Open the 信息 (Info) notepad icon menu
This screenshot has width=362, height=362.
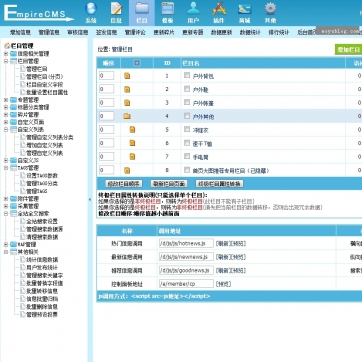pos(116,13)
